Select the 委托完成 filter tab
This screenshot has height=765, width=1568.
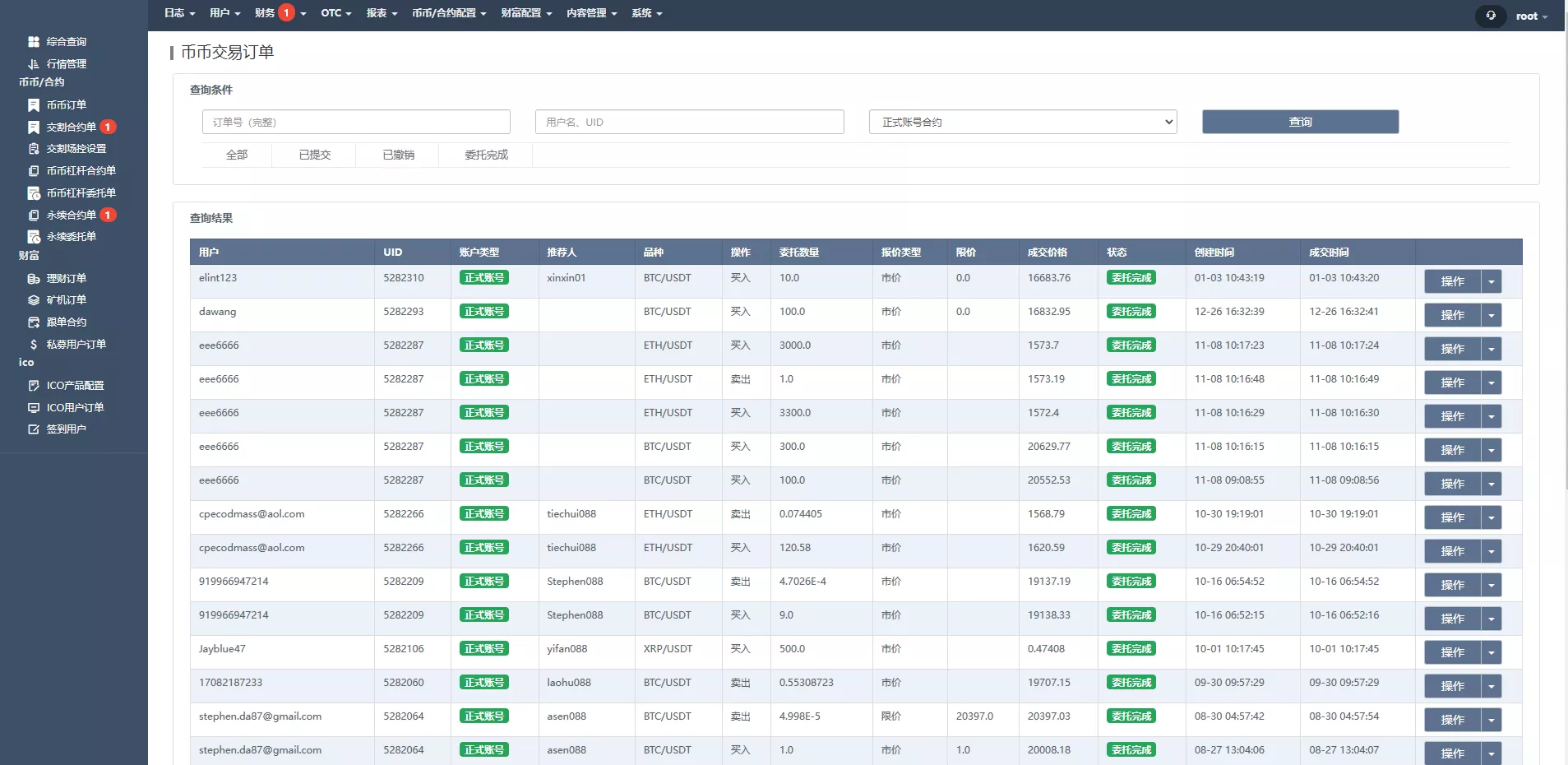click(486, 155)
